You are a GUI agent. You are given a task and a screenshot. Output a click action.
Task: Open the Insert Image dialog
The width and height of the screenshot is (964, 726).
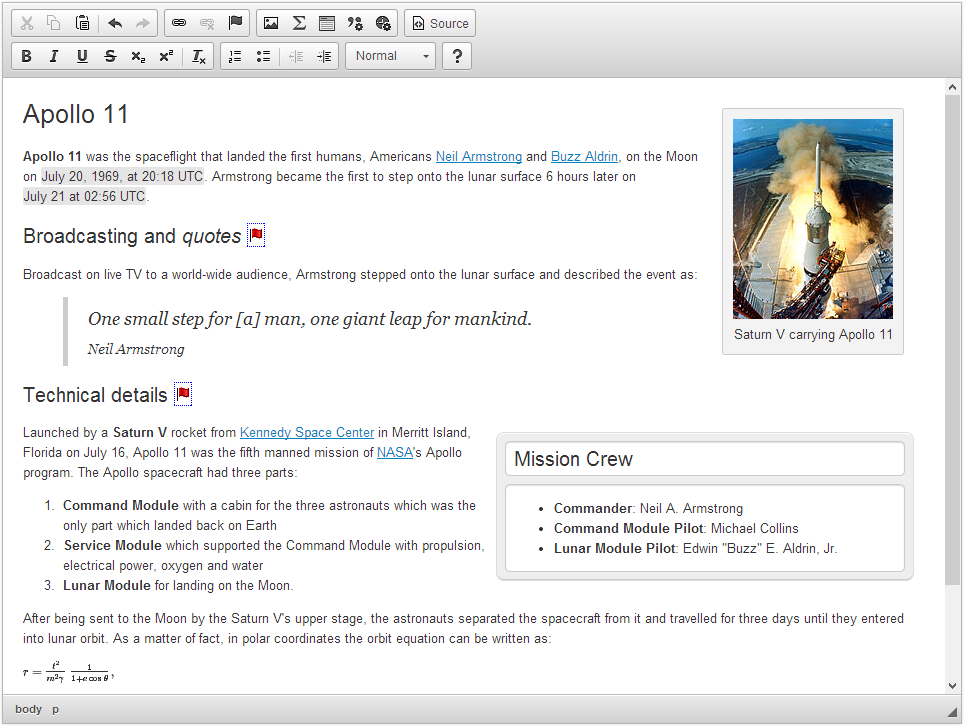pyautogui.click(x=271, y=23)
